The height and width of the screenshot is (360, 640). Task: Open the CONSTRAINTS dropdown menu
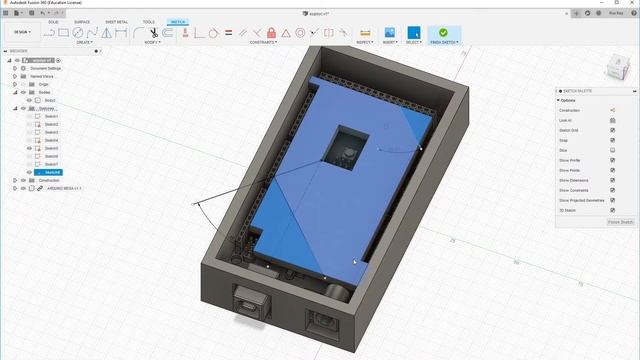[x=263, y=42]
